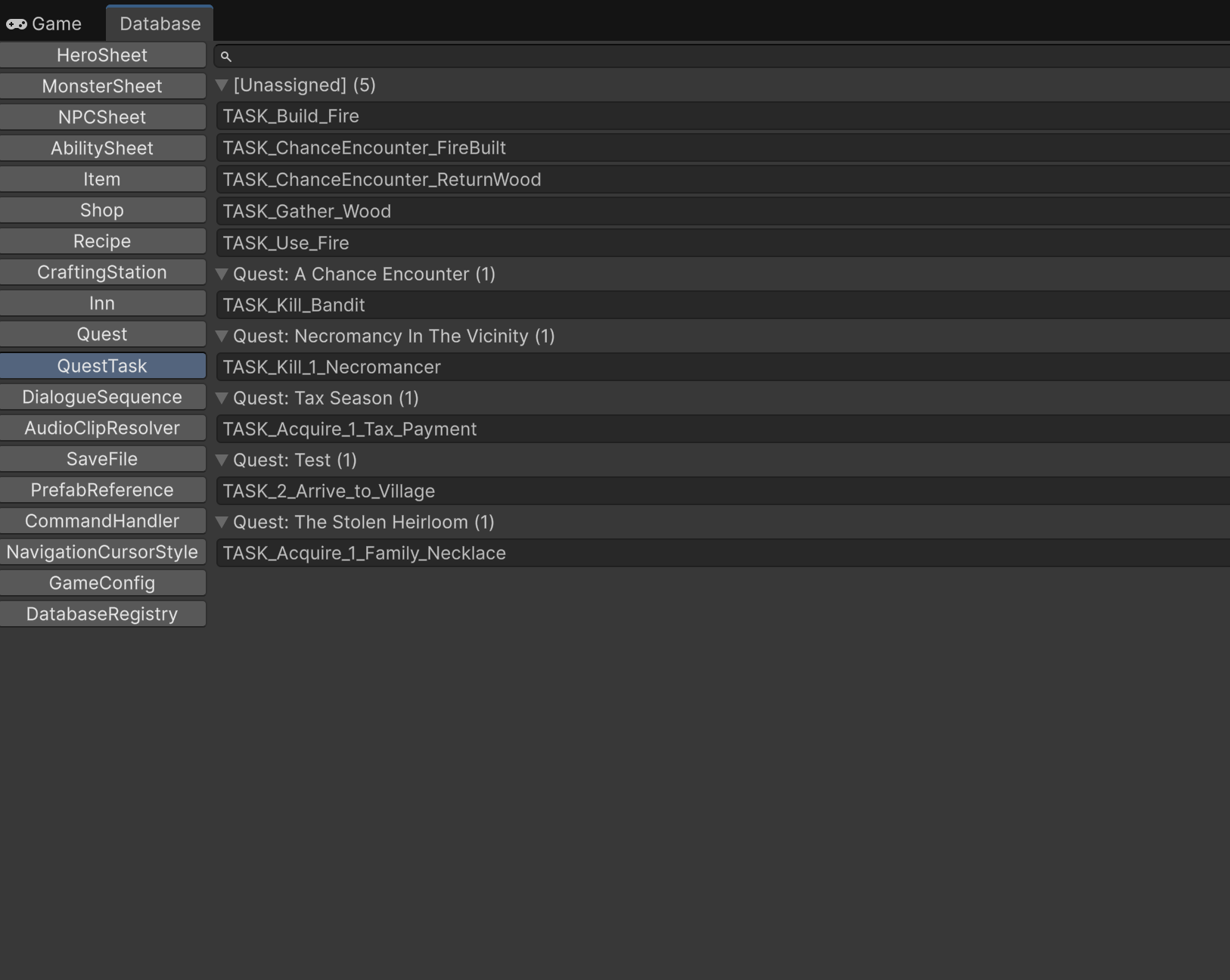Collapse the [Unassigned] group
Viewport: 1230px width, 980px height.
(x=222, y=85)
